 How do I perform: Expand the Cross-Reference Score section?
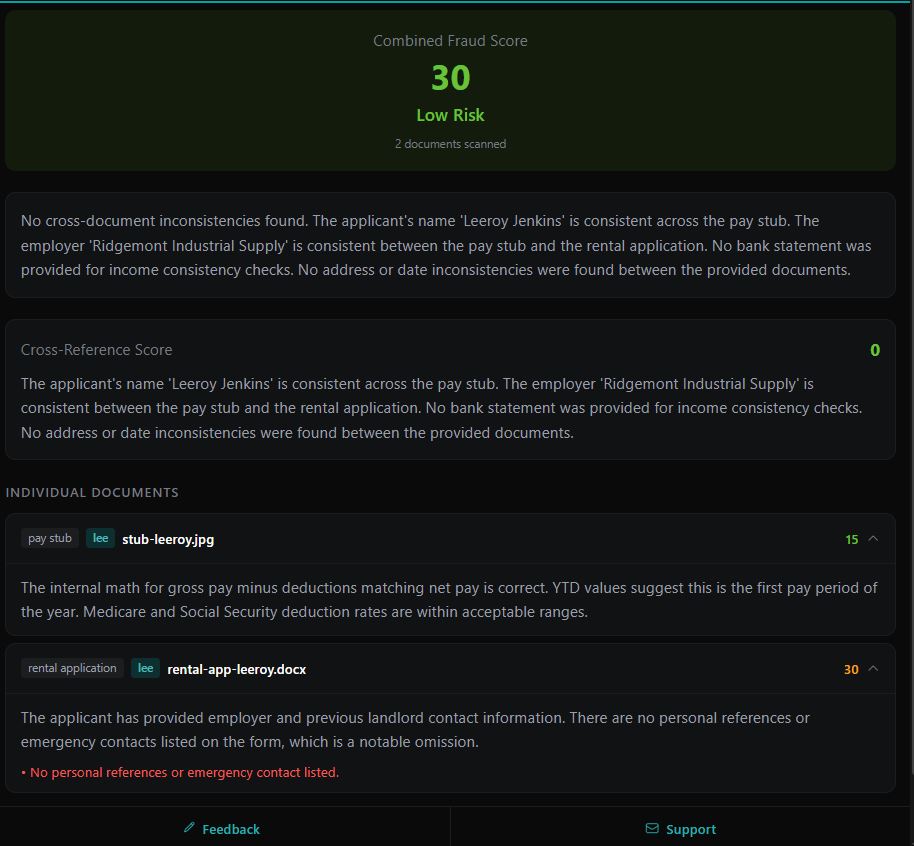[96, 350]
